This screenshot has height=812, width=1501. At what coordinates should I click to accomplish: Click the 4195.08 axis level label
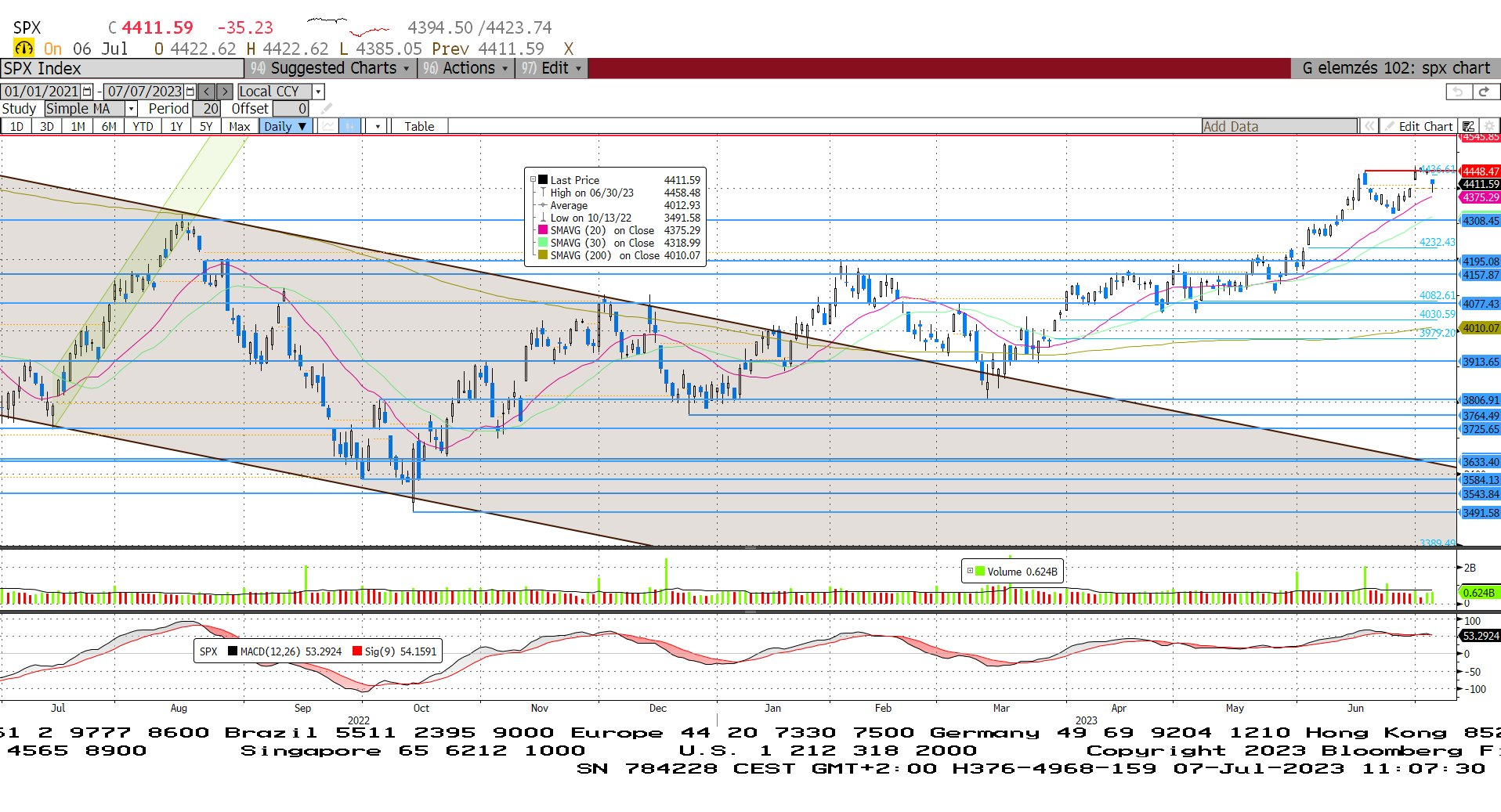[x=1481, y=262]
